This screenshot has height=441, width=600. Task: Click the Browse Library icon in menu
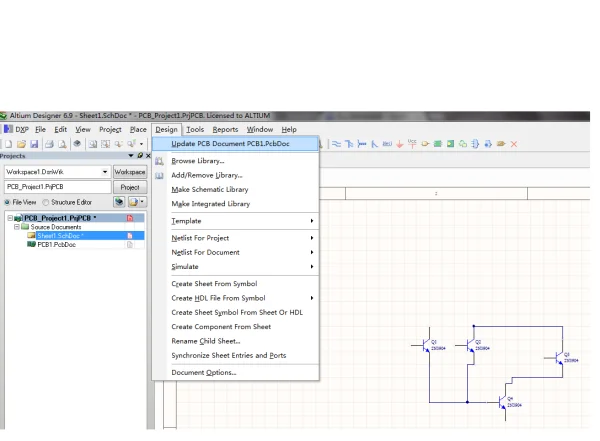[x=159, y=161]
